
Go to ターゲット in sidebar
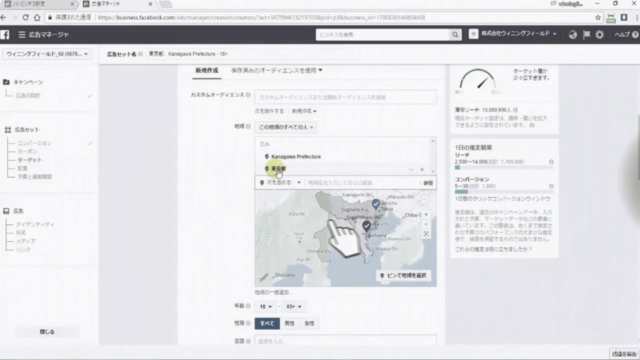point(30,160)
